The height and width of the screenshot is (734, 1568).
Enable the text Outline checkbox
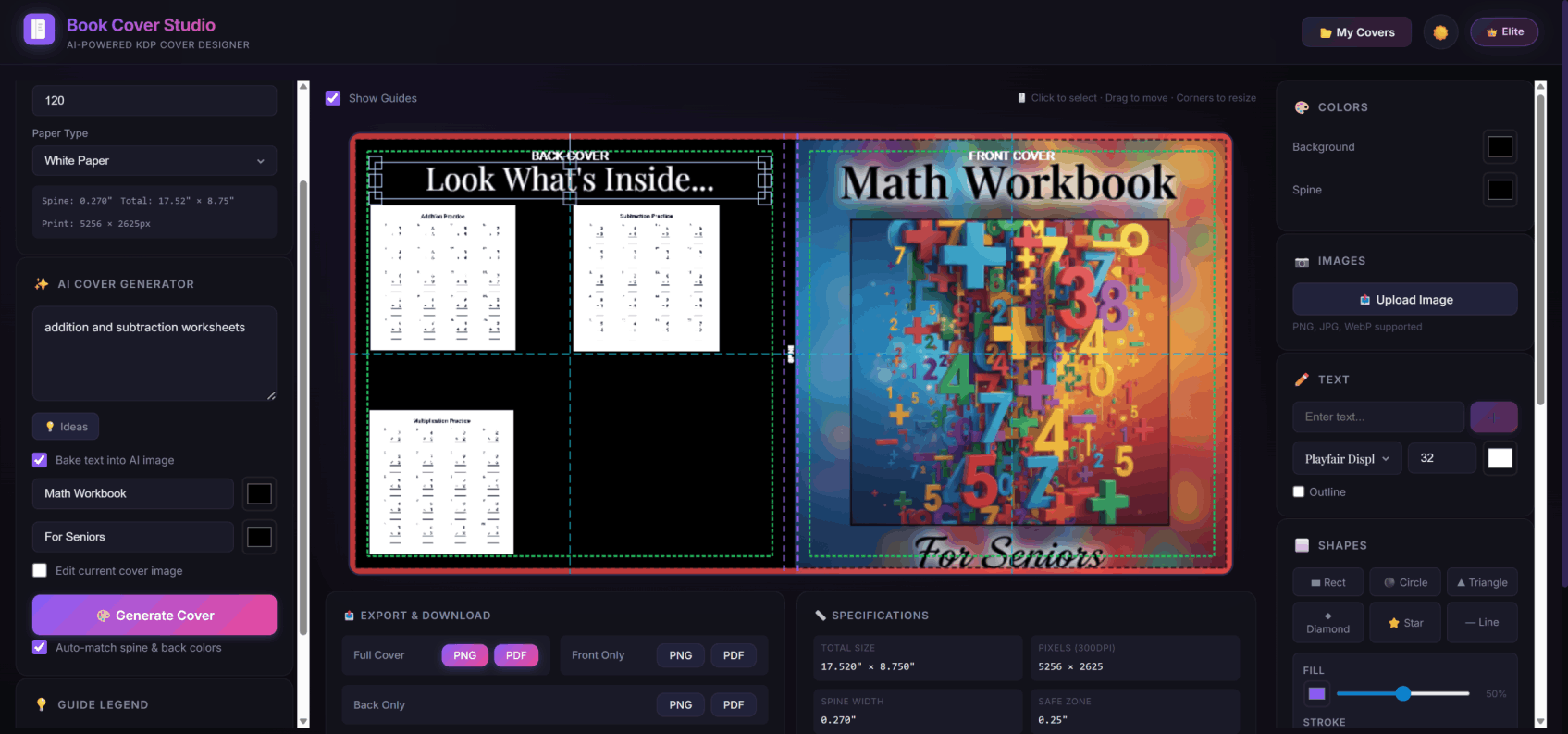pyautogui.click(x=1299, y=492)
